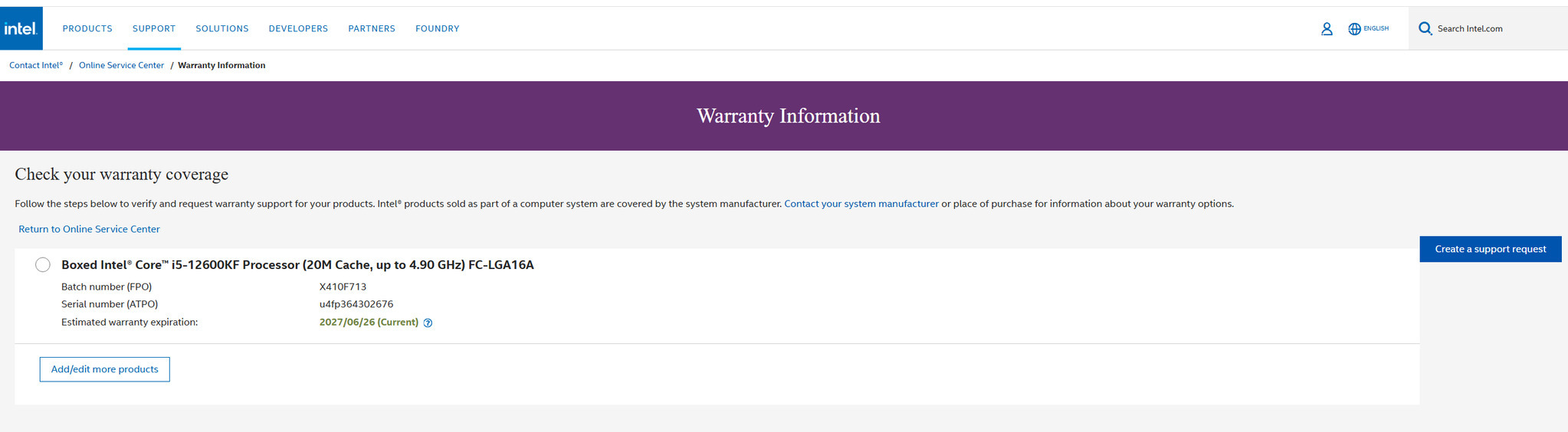The width and height of the screenshot is (1568, 432).
Task: Open the Partners menu
Action: pyautogui.click(x=372, y=29)
